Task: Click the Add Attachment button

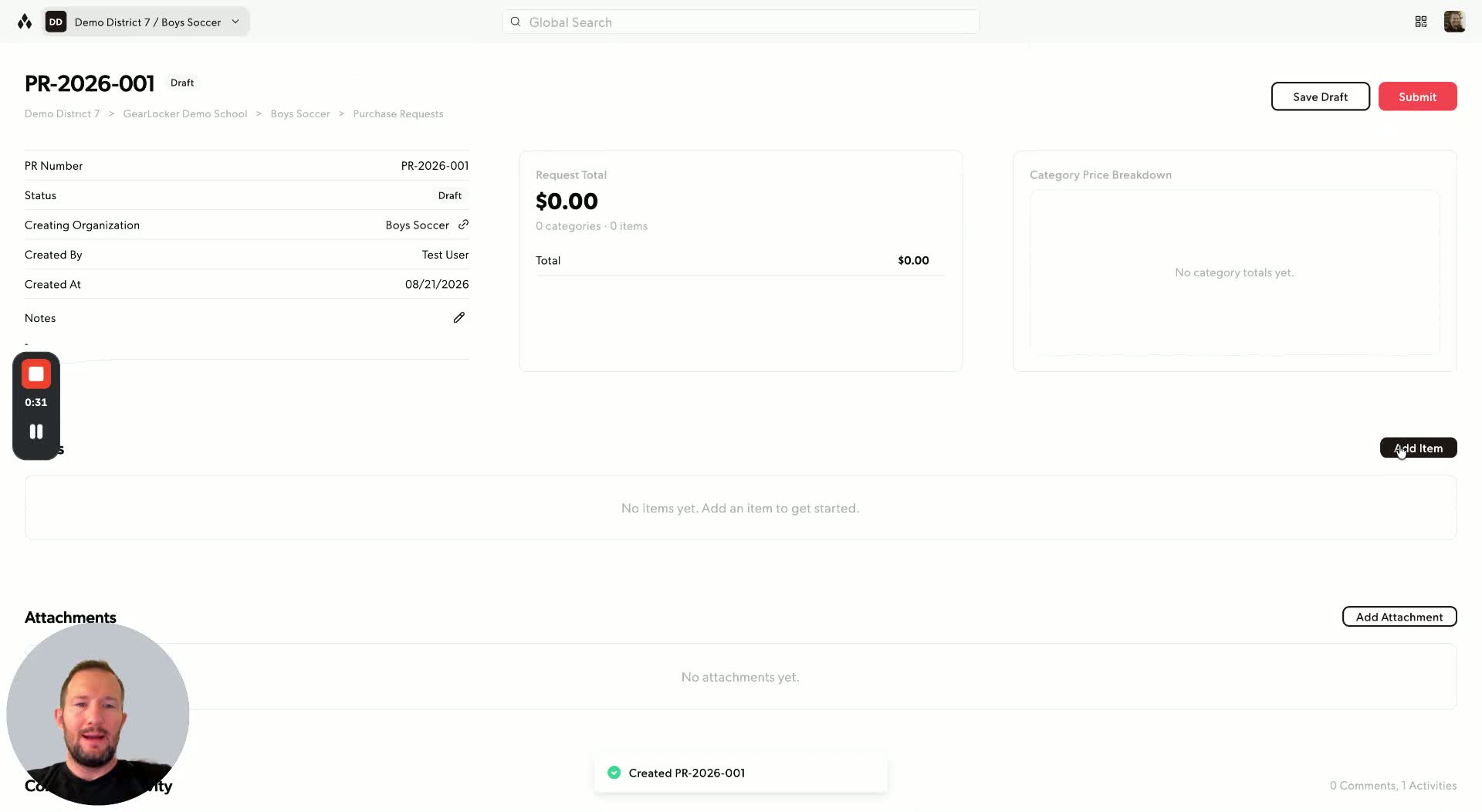Action: click(1399, 617)
